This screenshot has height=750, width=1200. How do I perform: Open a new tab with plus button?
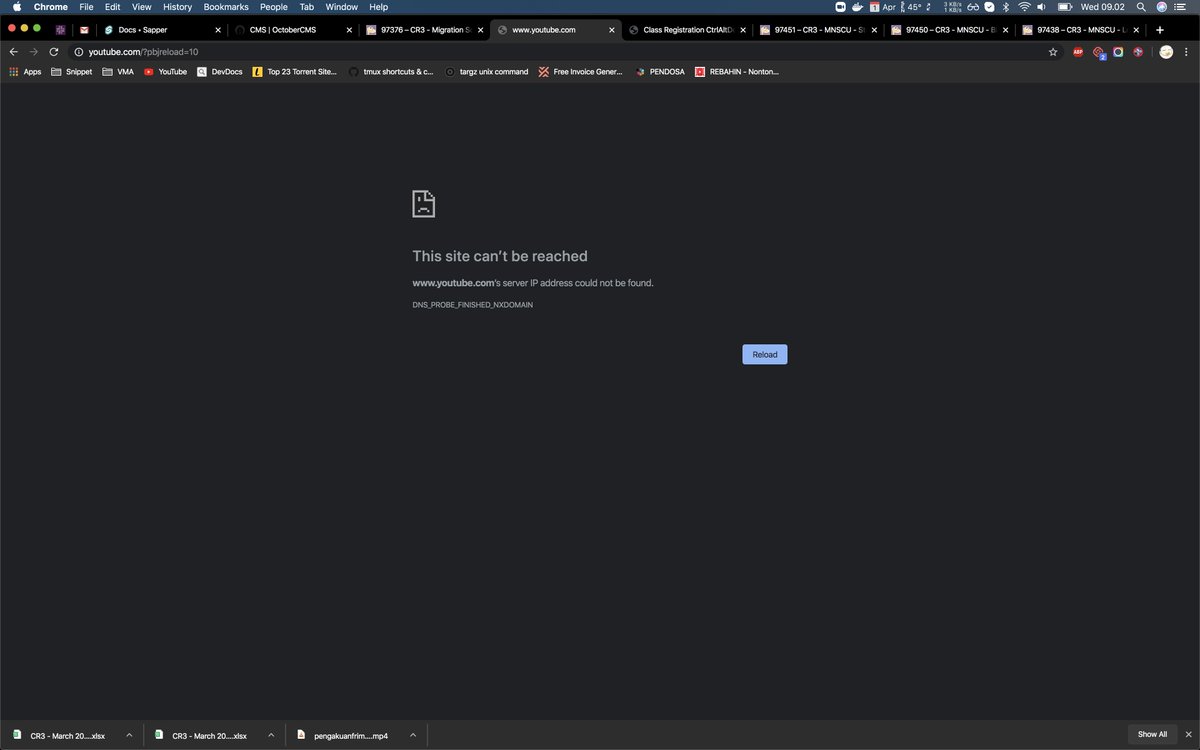(1160, 30)
